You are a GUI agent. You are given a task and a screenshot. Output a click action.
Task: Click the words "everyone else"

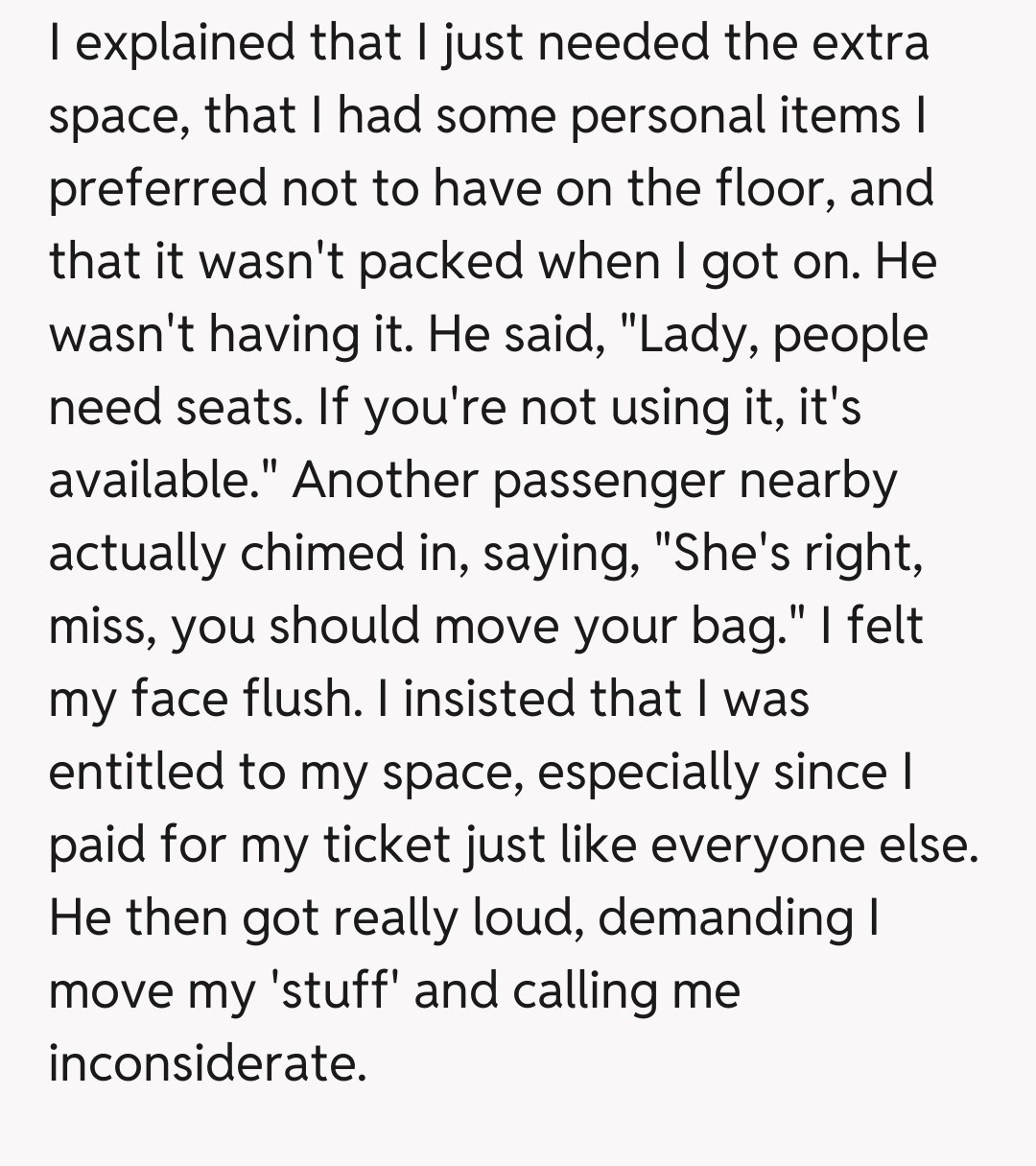click(x=830, y=845)
